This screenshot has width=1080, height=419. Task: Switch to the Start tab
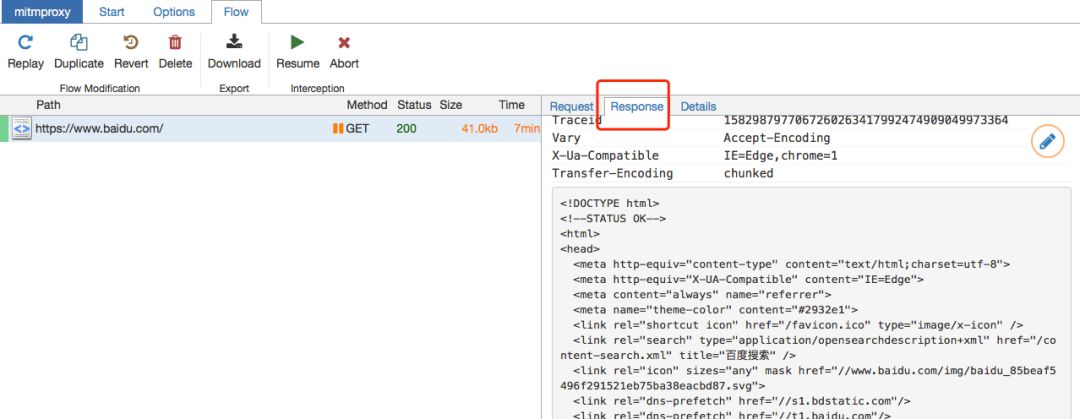tap(112, 12)
